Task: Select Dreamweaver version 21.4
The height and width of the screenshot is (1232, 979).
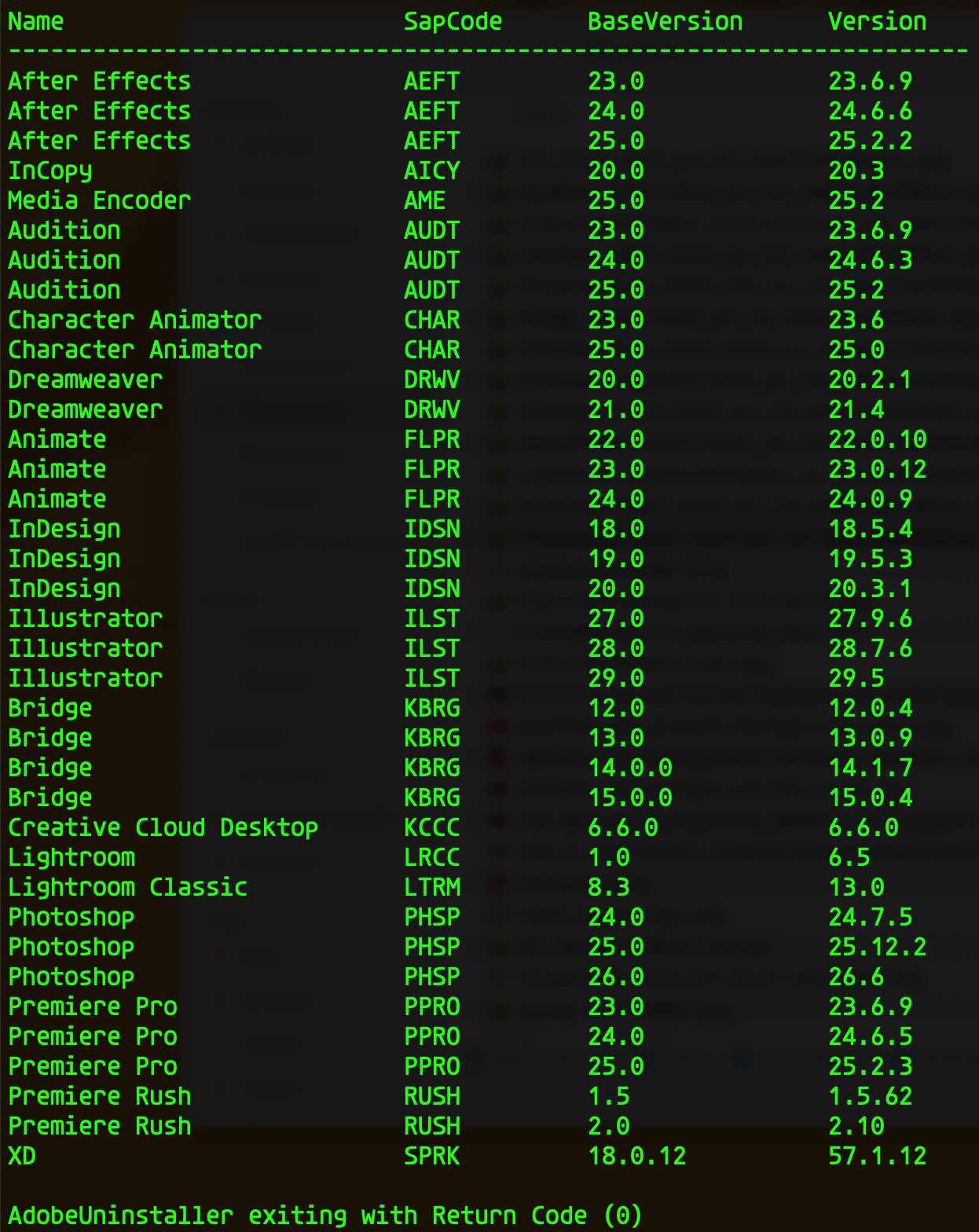Action: [856, 409]
